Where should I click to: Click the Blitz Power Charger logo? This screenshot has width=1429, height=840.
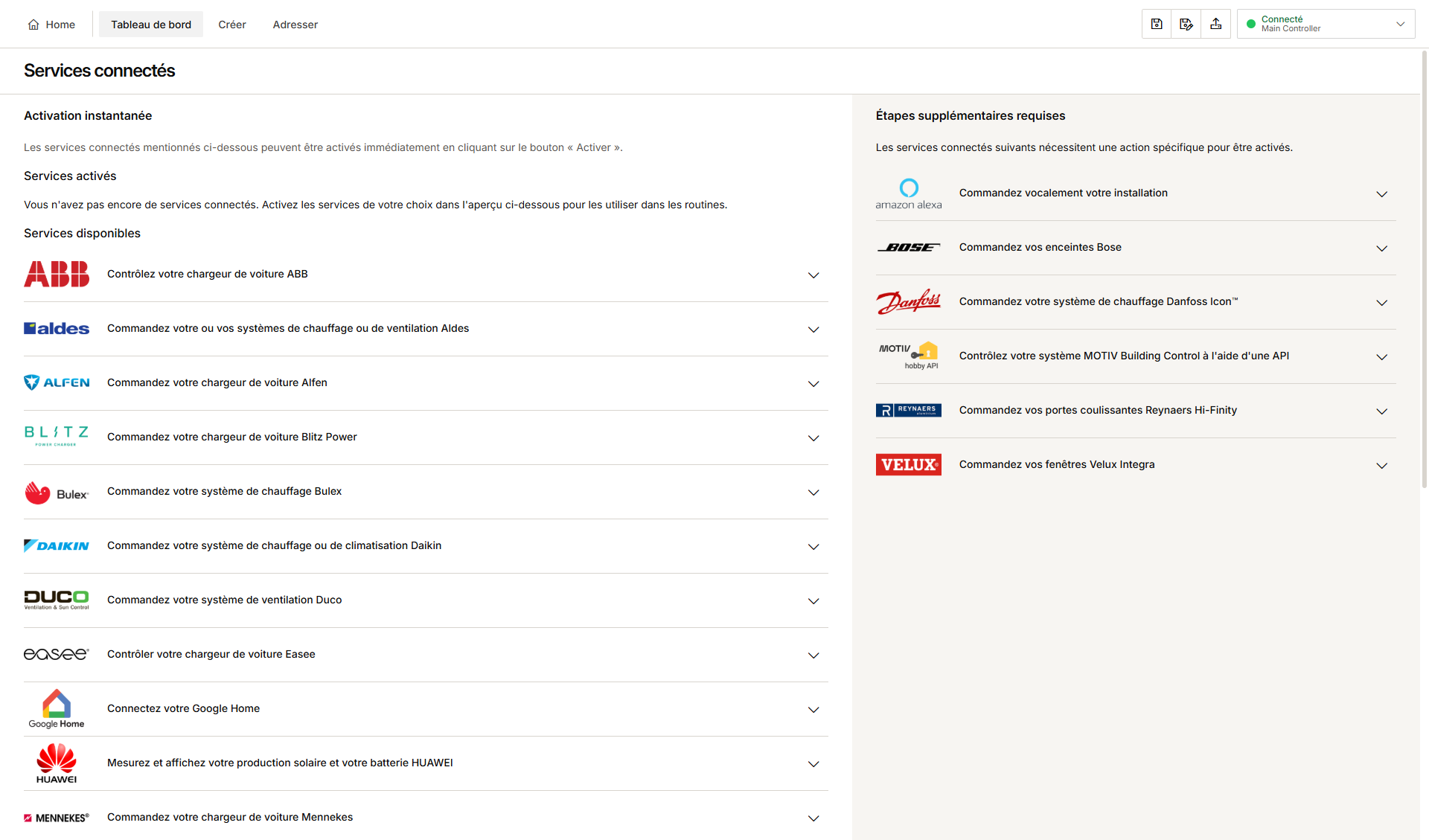(57, 436)
